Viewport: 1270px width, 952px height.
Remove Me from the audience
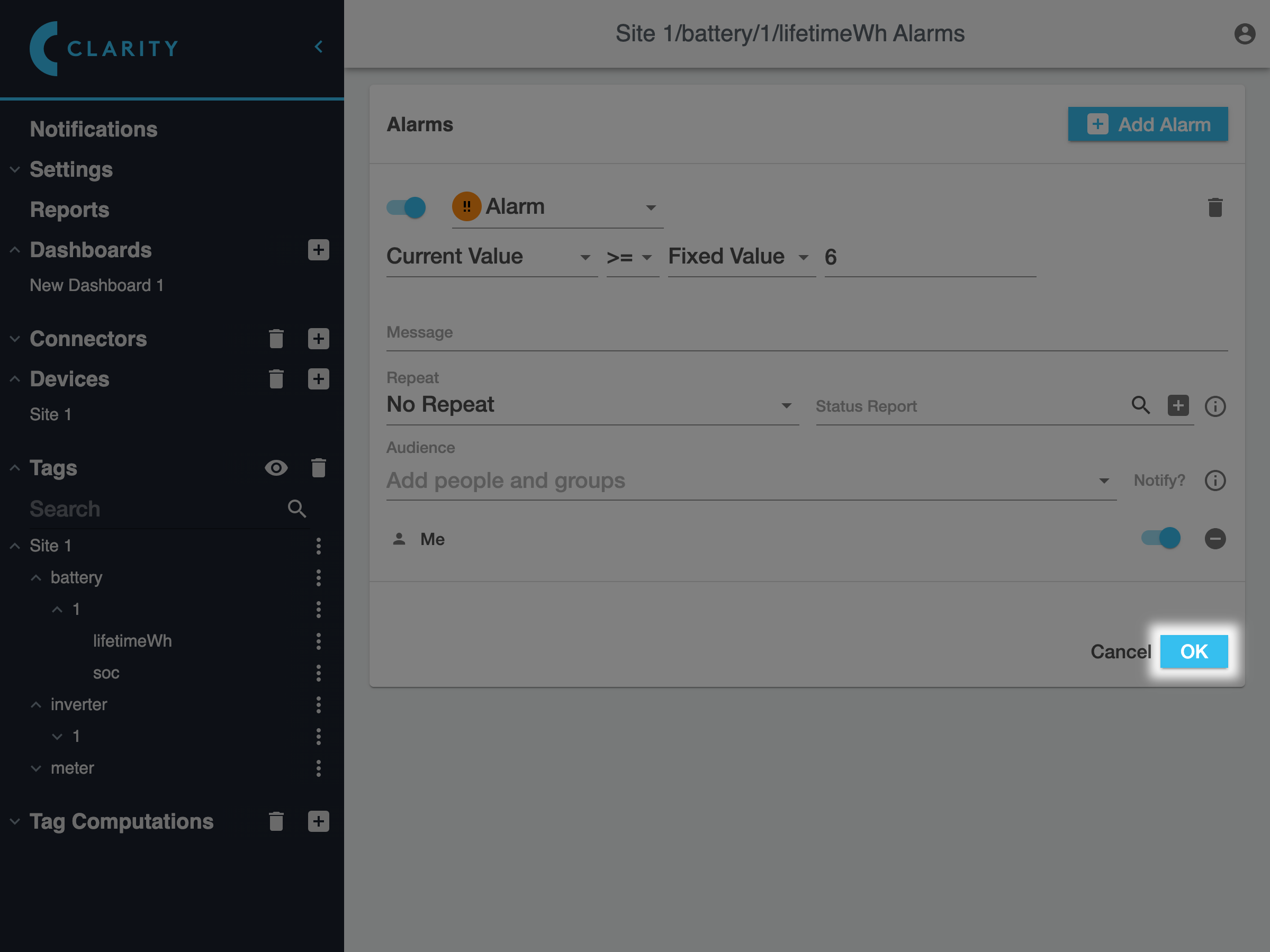pos(1214,538)
